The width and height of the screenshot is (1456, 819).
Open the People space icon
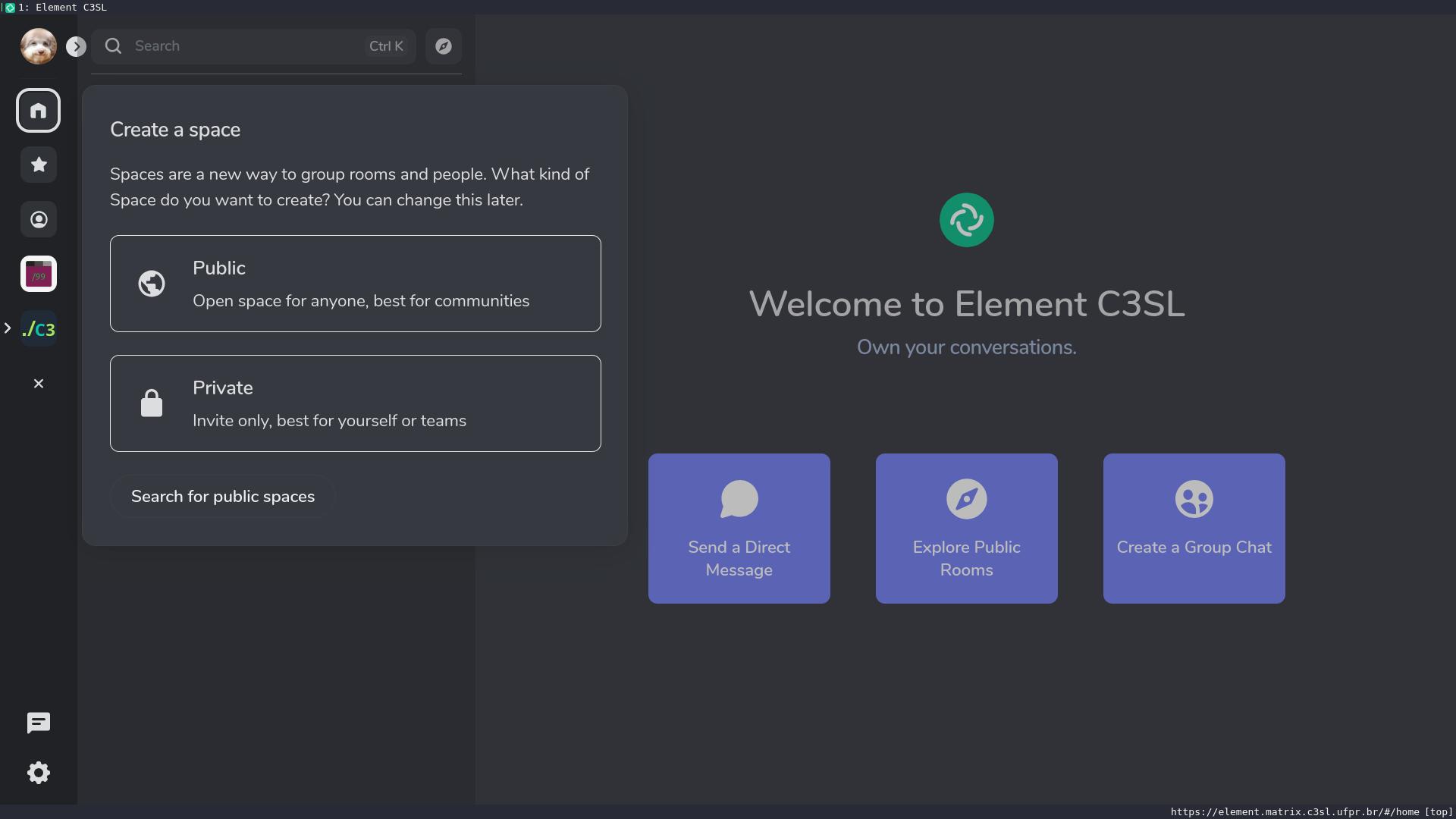[39, 219]
